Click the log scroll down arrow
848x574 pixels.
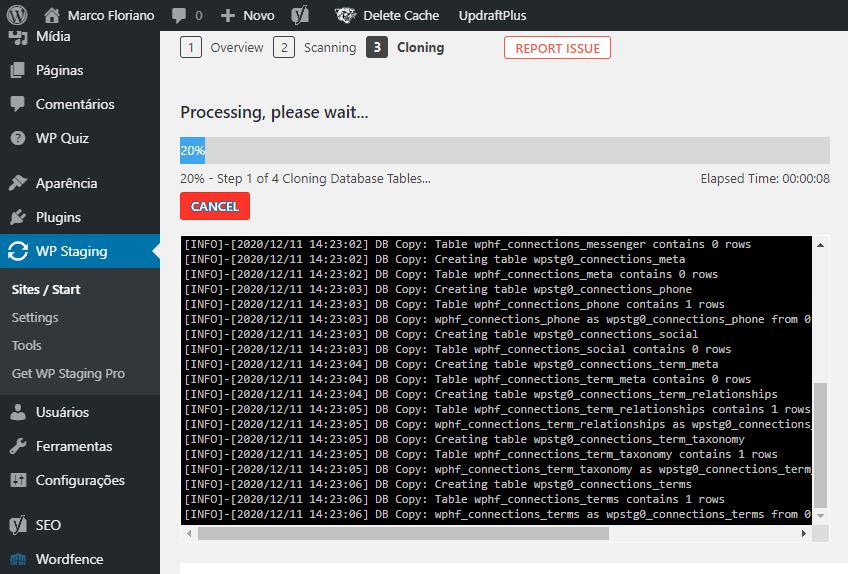point(820,516)
